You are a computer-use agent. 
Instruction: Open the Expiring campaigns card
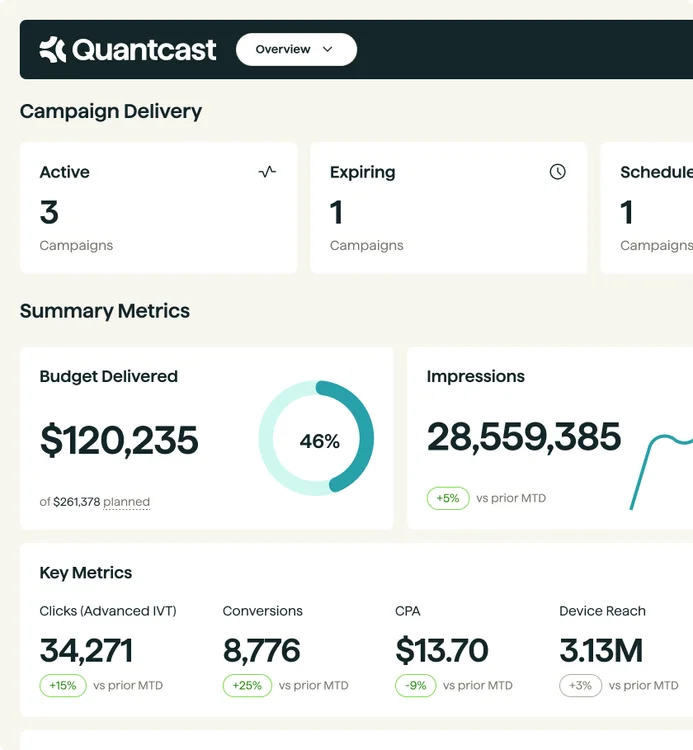448,208
